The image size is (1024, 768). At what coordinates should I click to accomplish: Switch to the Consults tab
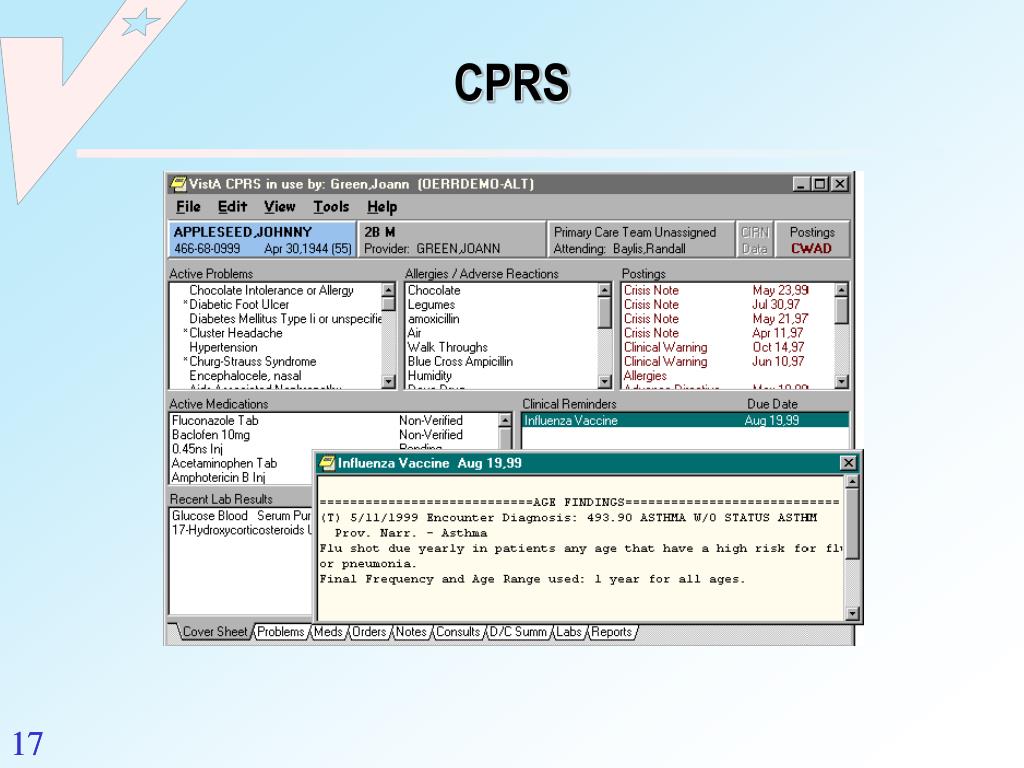click(x=458, y=632)
